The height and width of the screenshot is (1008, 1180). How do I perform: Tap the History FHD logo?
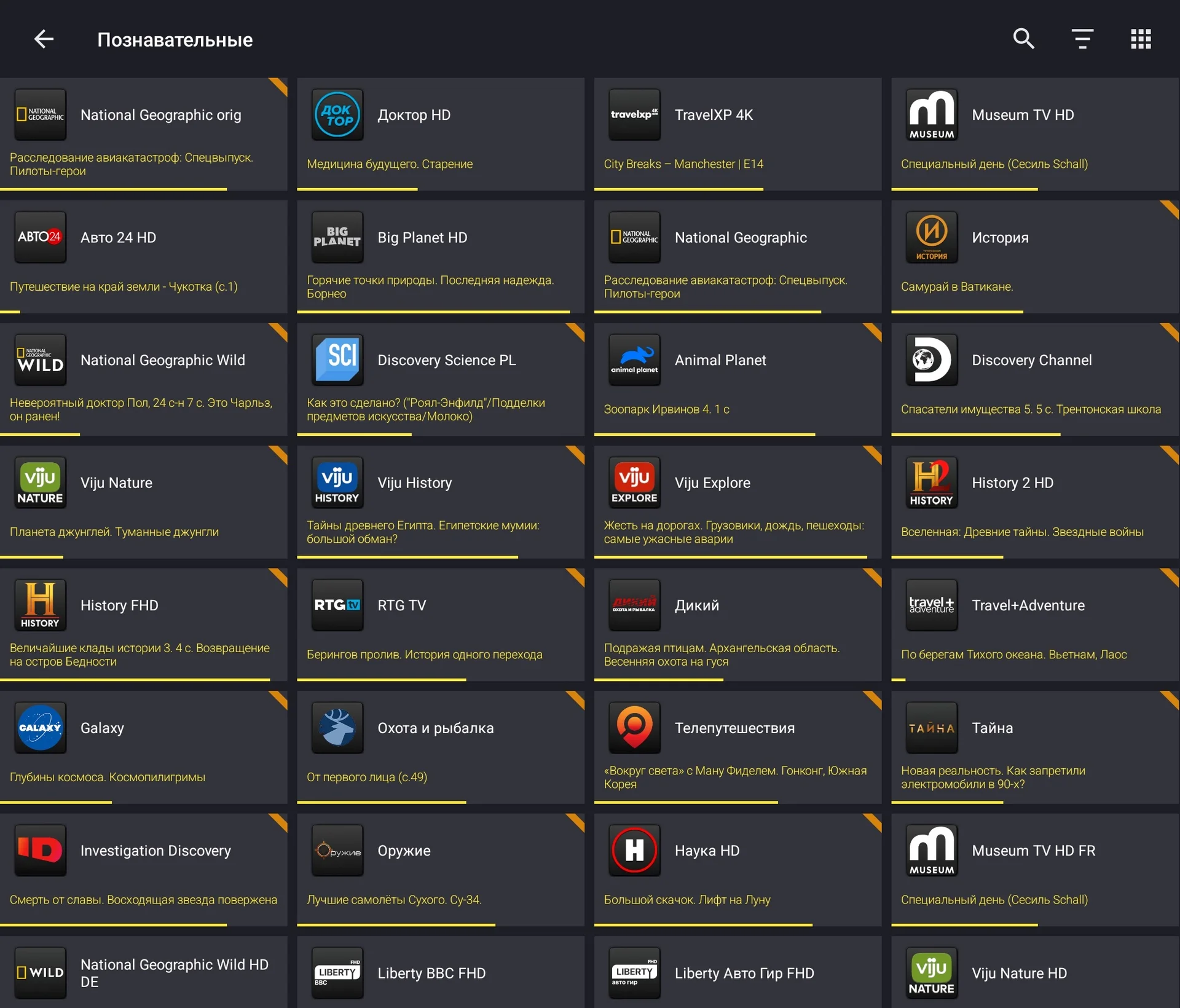[x=41, y=605]
